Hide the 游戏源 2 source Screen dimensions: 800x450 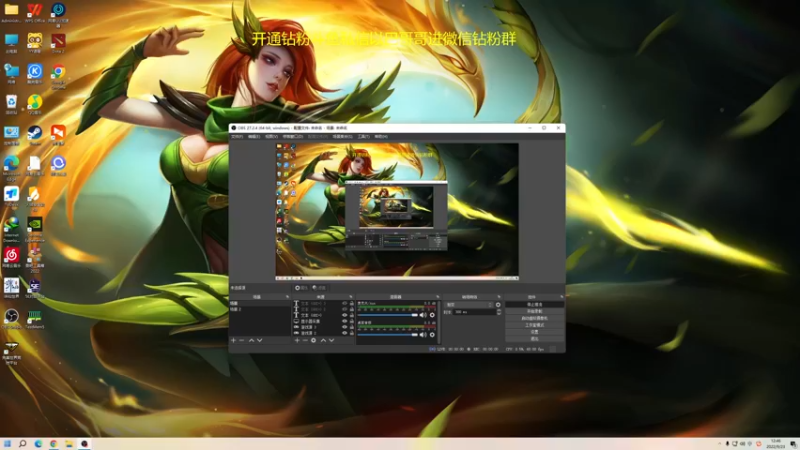(x=344, y=333)
